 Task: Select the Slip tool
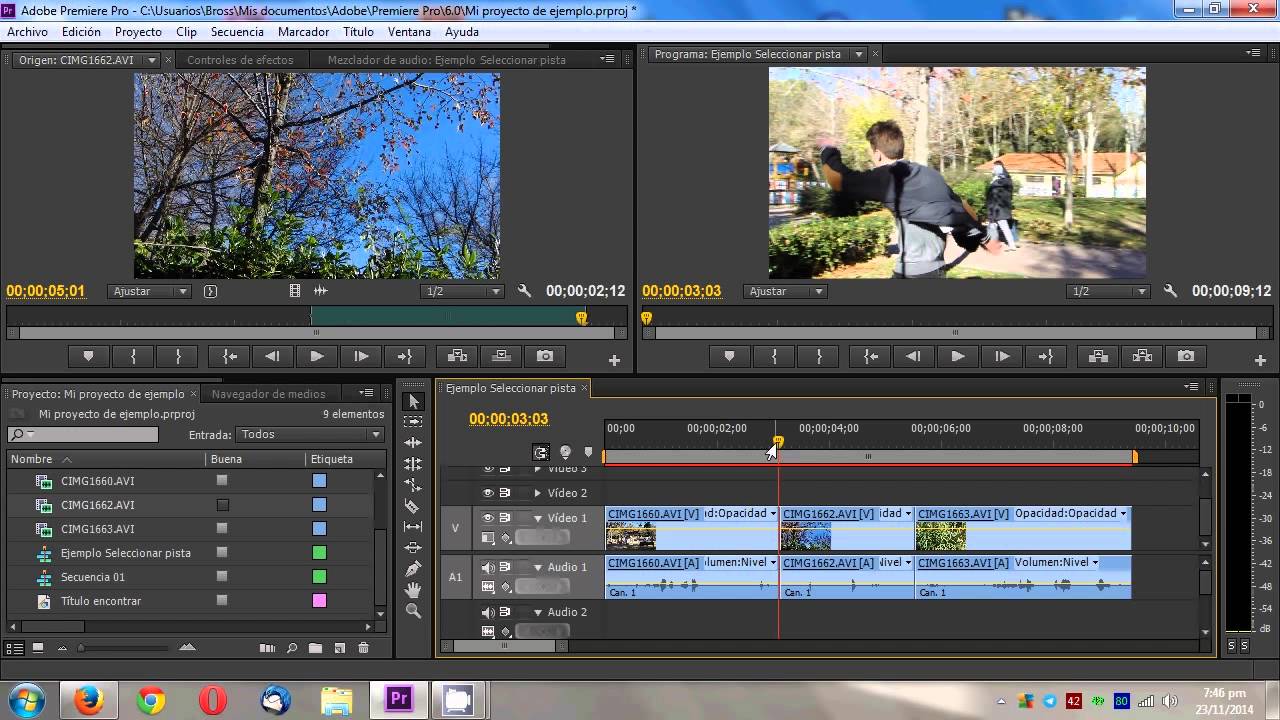click(x=414, y=527)
